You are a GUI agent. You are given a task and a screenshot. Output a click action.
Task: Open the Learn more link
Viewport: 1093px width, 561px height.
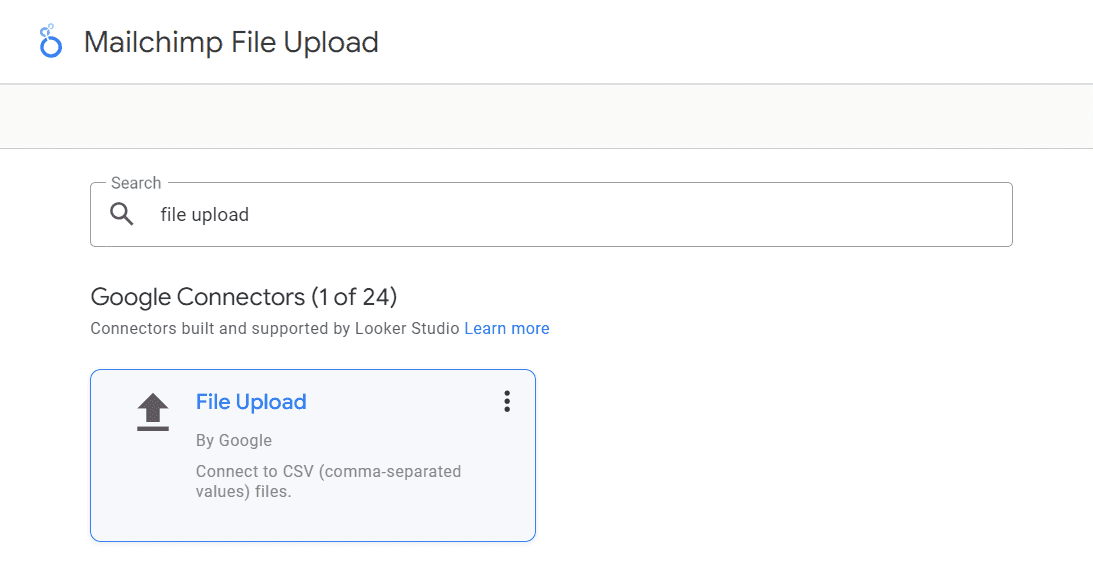(507, 328)
